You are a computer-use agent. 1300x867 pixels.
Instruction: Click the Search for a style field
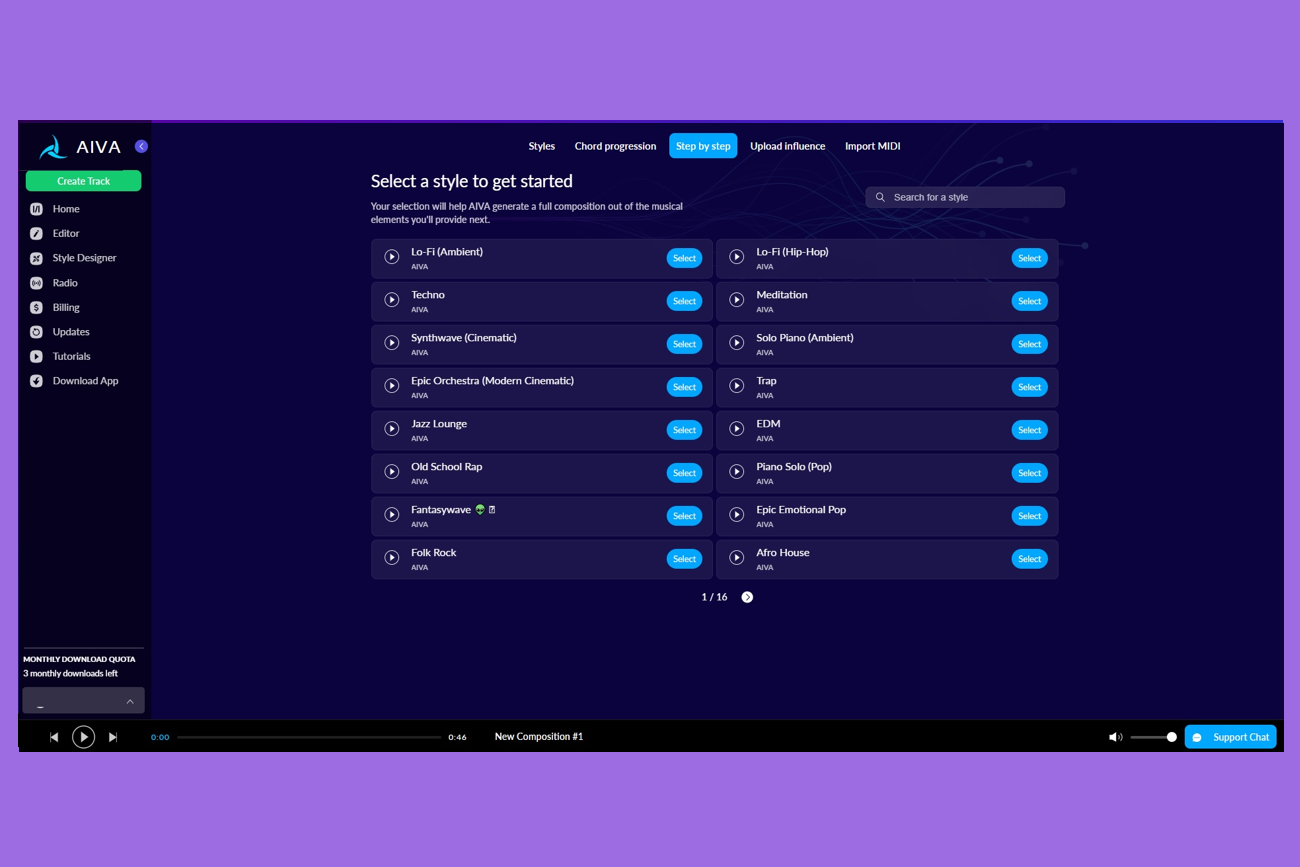[965, 197]
